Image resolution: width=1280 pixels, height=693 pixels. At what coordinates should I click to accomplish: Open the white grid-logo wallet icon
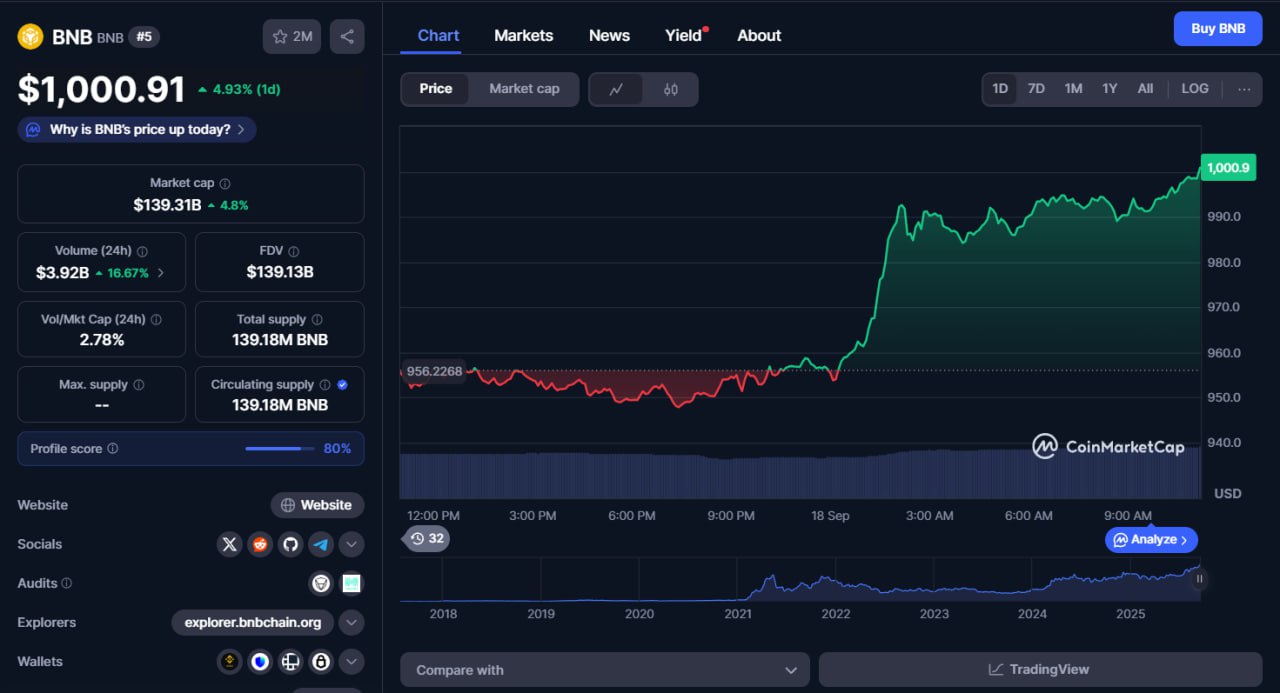[x=290, y=661]
